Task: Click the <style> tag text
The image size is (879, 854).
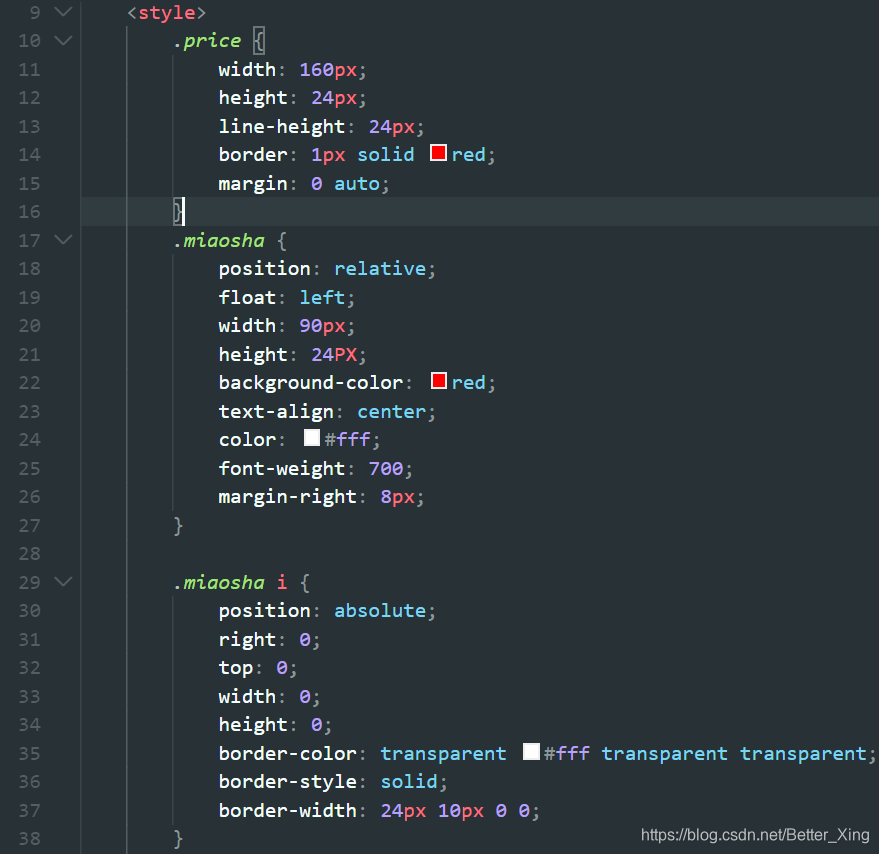Action: coord(167,12)
